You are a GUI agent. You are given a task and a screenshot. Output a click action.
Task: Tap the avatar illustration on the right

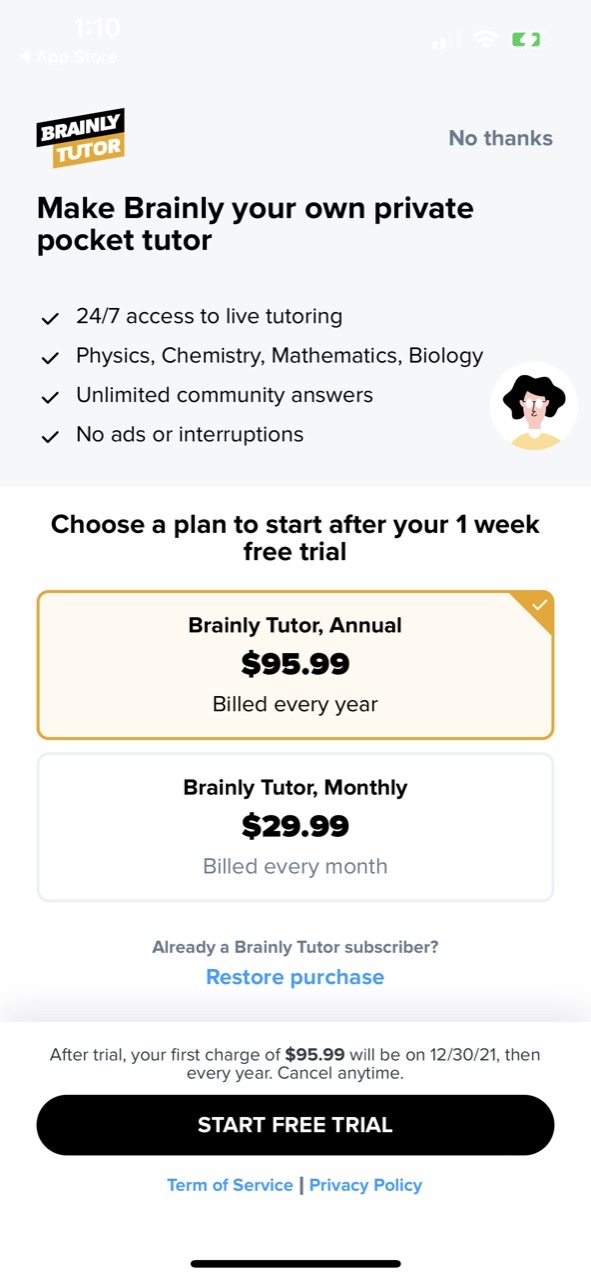(x=534, y=406)
